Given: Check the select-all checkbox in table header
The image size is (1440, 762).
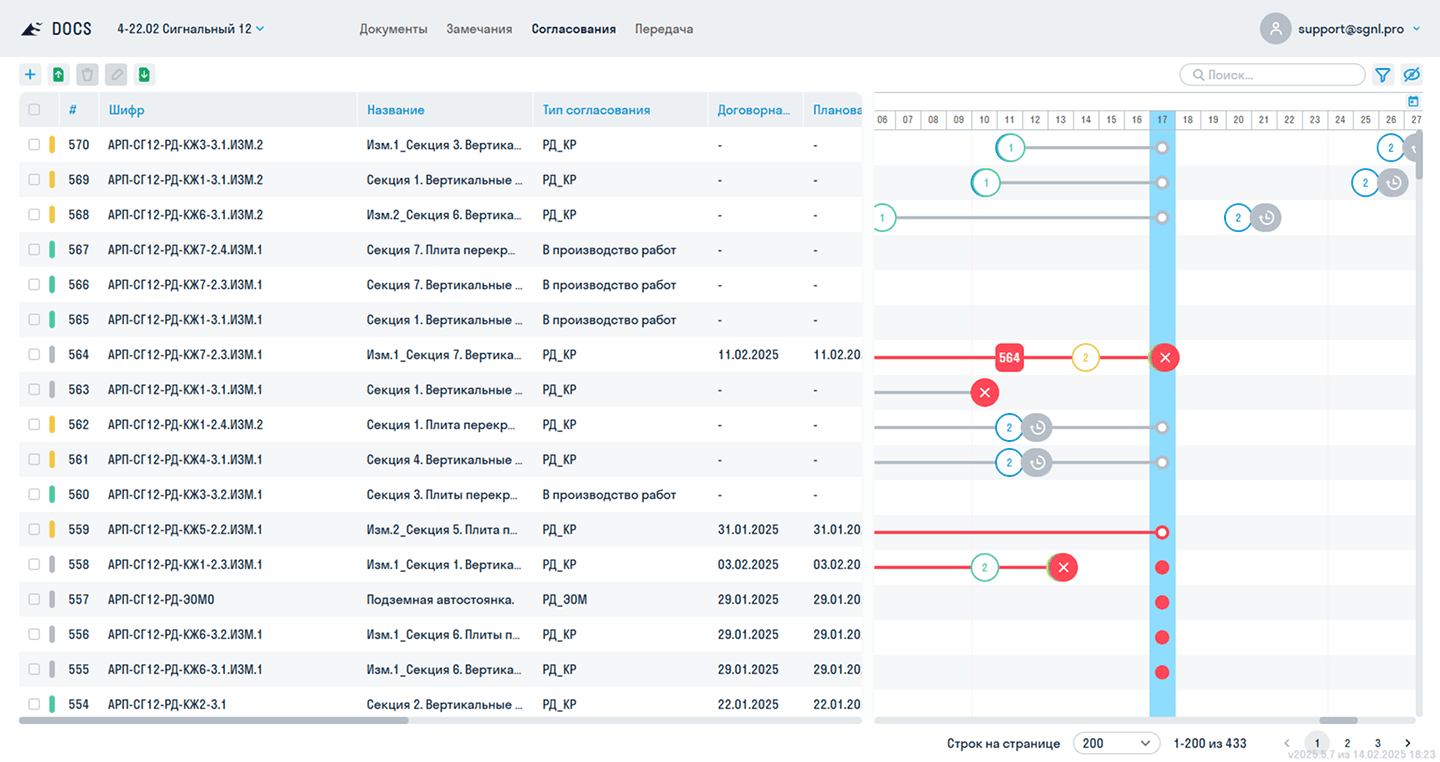Looking at the screenshot, I should pyautogui.click(x=34, y=110).
